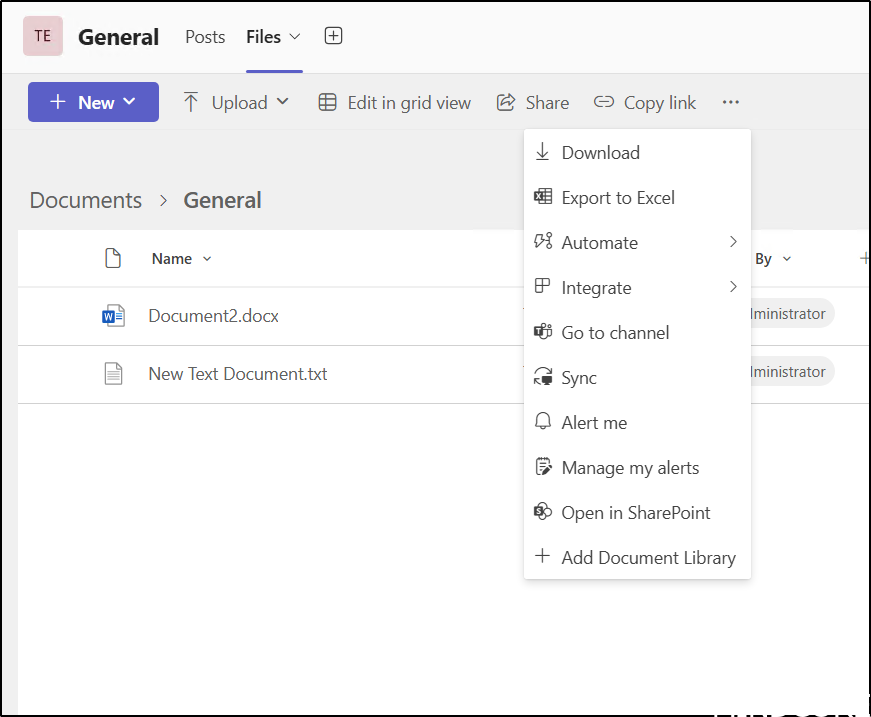This screenshot has width=871, height=717.
Task: Open Edit in grid view
Action: point(394,102)
